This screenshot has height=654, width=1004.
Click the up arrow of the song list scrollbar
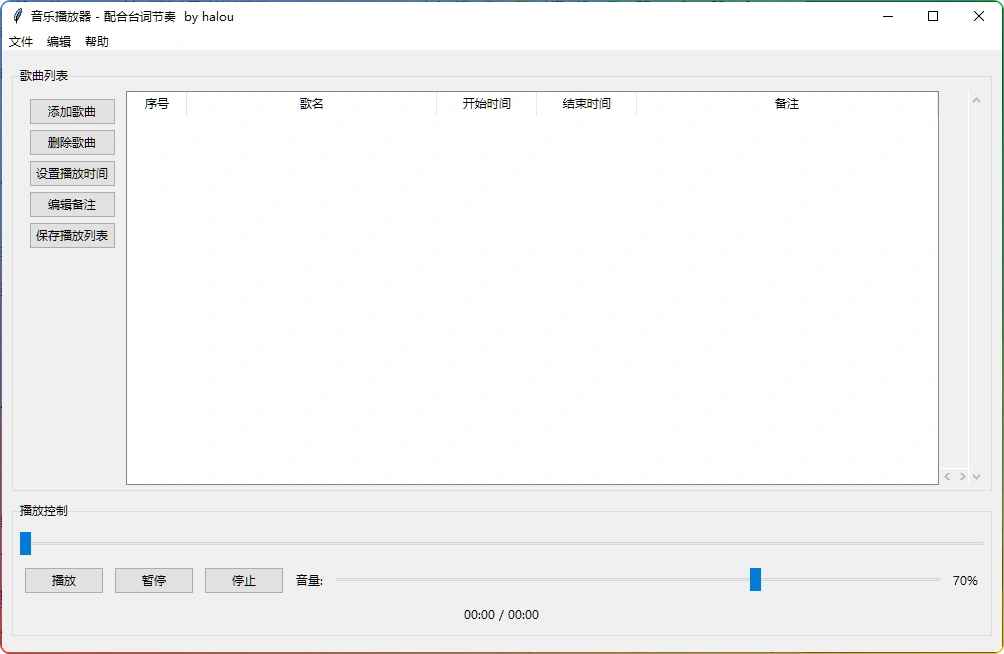[x=976, y=99]
